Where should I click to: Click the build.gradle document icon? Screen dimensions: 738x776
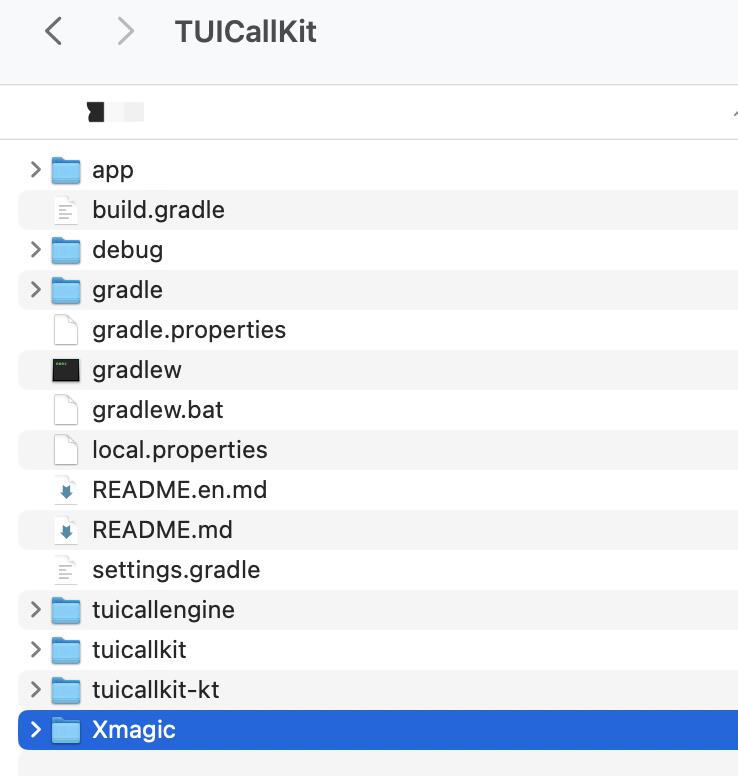(x=66, y=210)
